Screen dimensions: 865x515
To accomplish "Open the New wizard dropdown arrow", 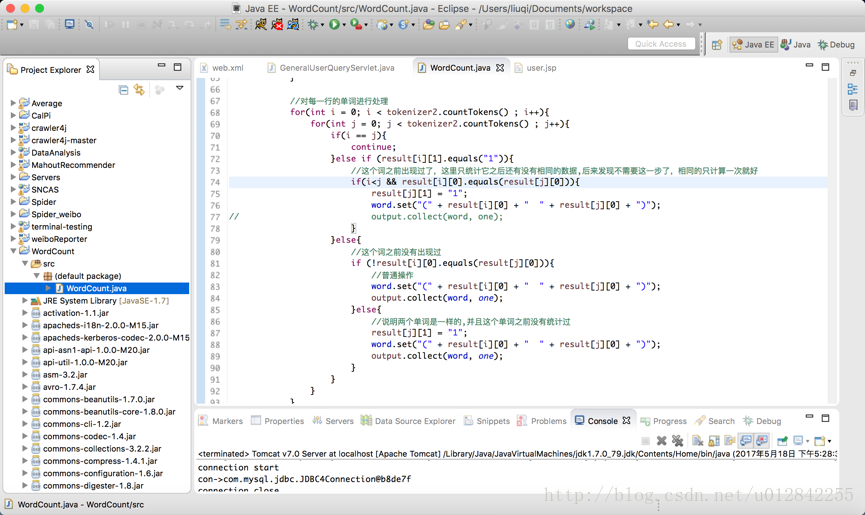I will coord(22,25).
